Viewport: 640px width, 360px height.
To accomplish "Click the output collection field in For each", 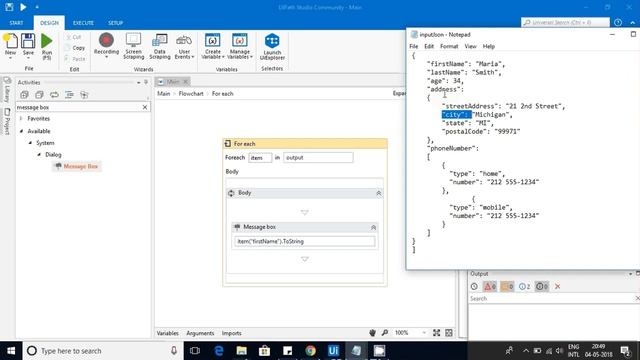I will point(318,158).
